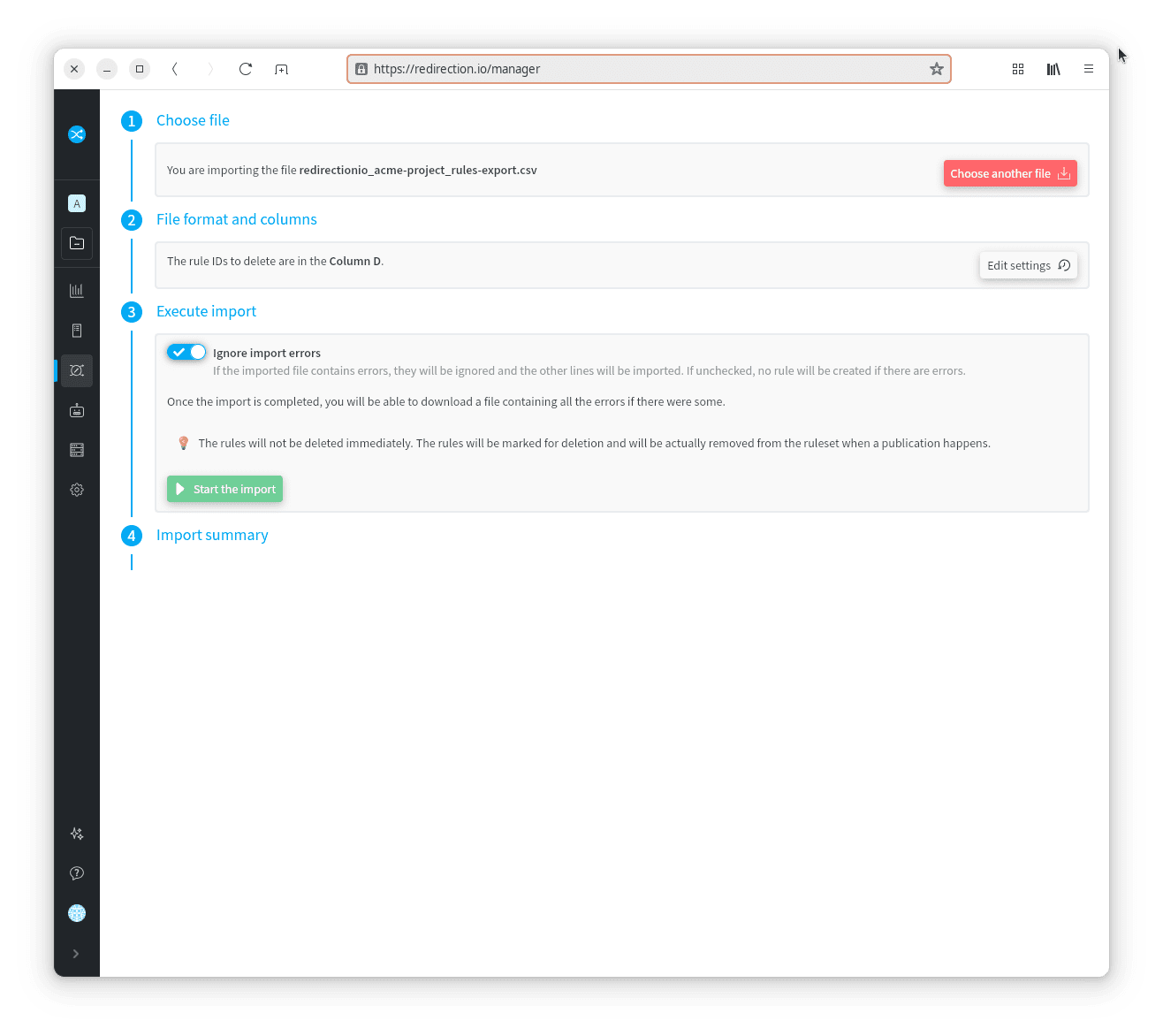Click the Start the import button
Screen dimensions: 1163x1036
click(x=224, y=489)
